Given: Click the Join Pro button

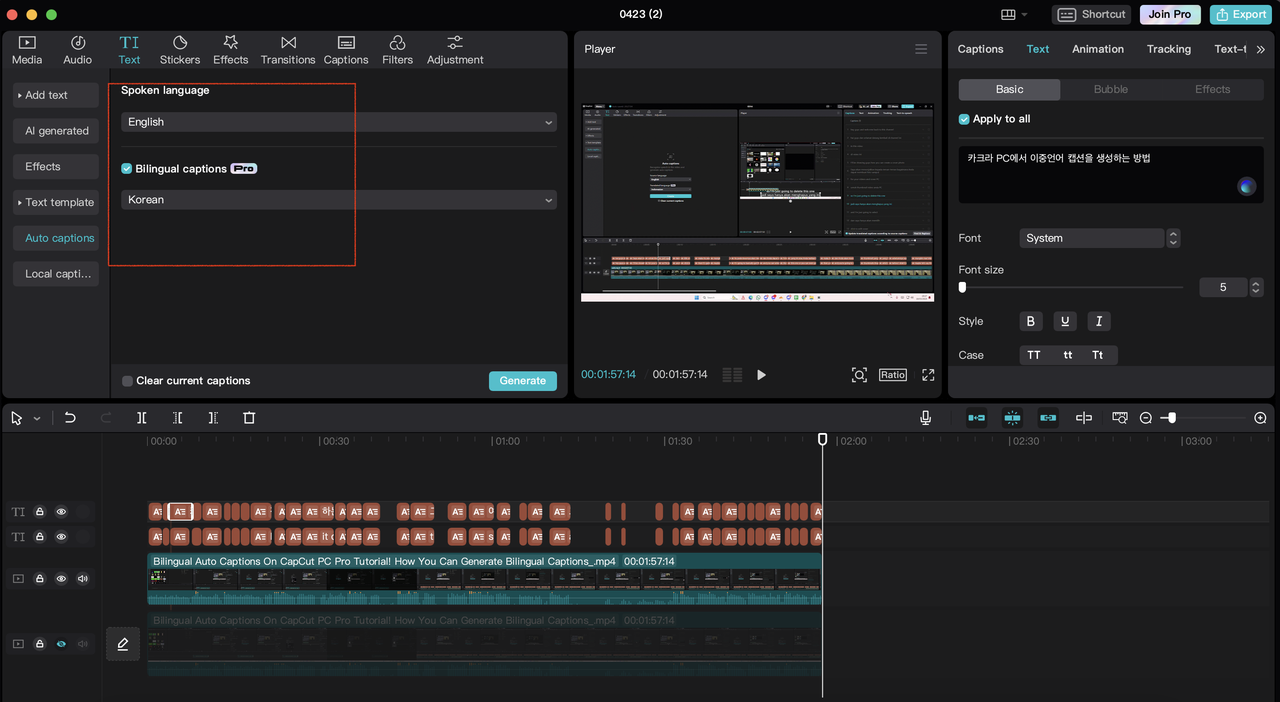Looking at the screenshot, I should 1170,14.
